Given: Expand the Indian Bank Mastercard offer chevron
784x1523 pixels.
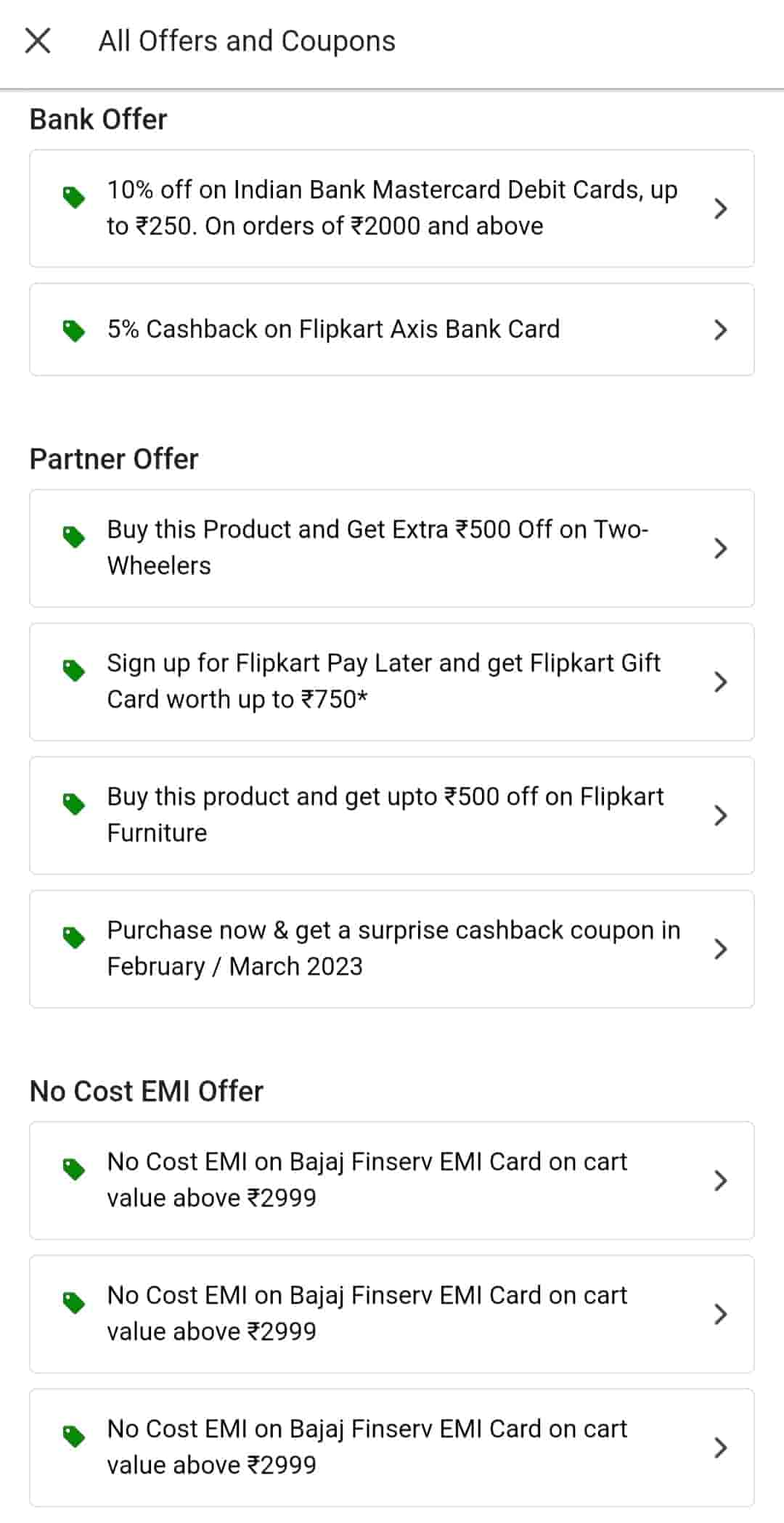Looking at the screenshot, I should (x=720, y=209).
